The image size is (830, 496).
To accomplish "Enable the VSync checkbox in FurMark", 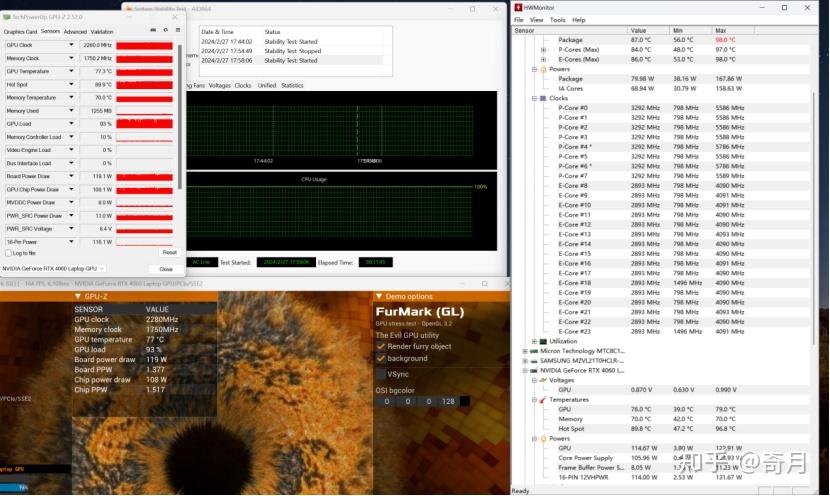I will pyautogui.click(x=381, y=374).
